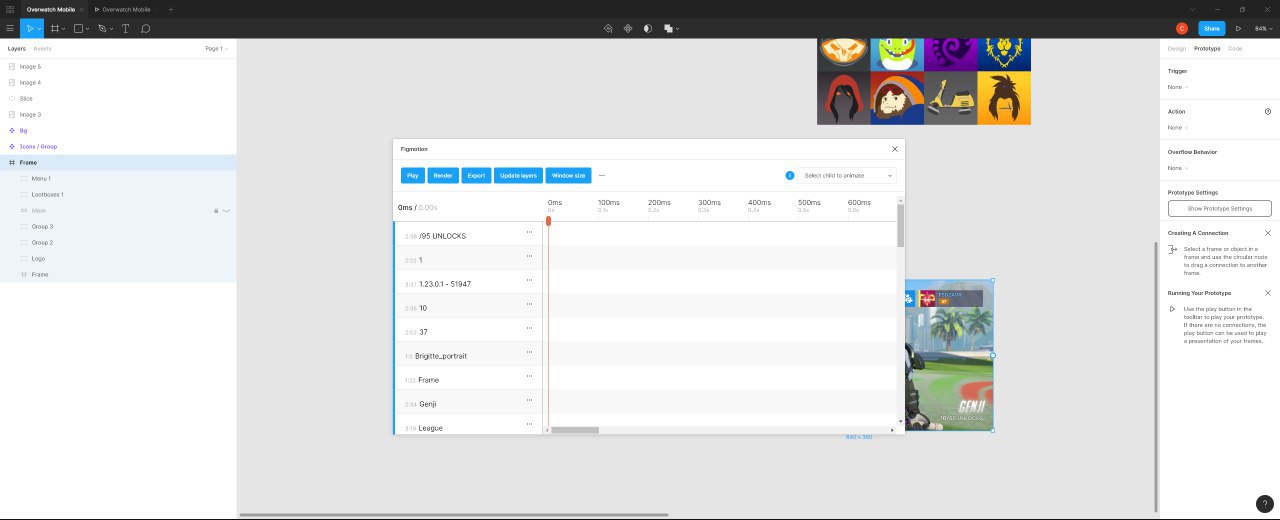Select the Icons / Group layer

[x=118, y=146]
